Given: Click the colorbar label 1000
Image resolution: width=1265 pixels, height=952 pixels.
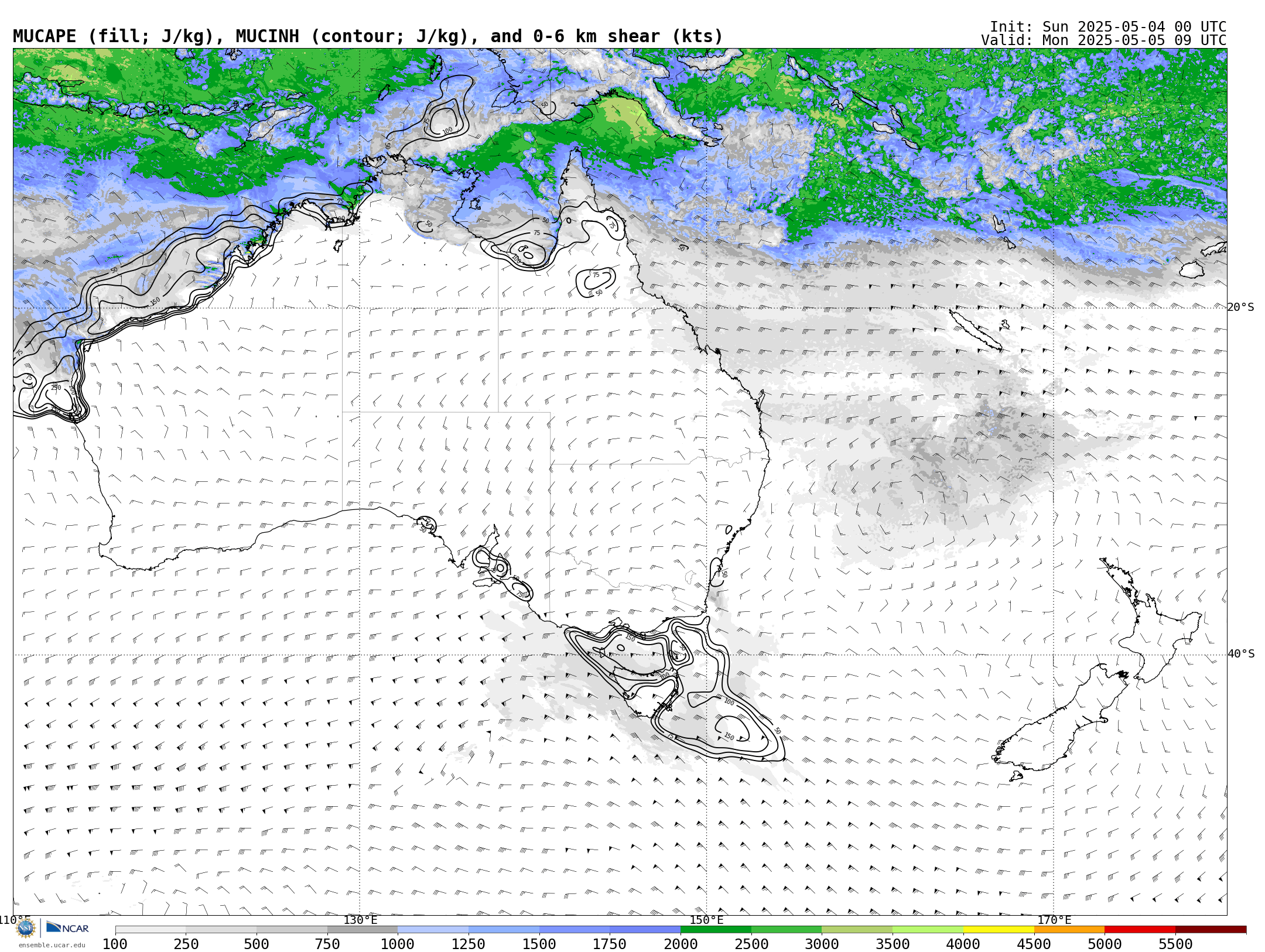Looking at the screenshot, I should 398,944.
